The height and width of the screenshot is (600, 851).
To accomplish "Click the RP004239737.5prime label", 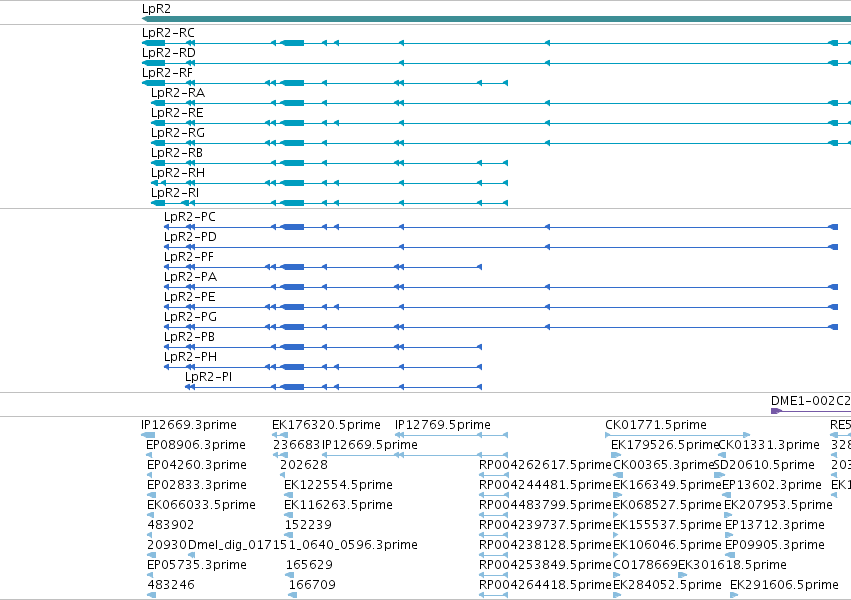I will coord(545,525).
